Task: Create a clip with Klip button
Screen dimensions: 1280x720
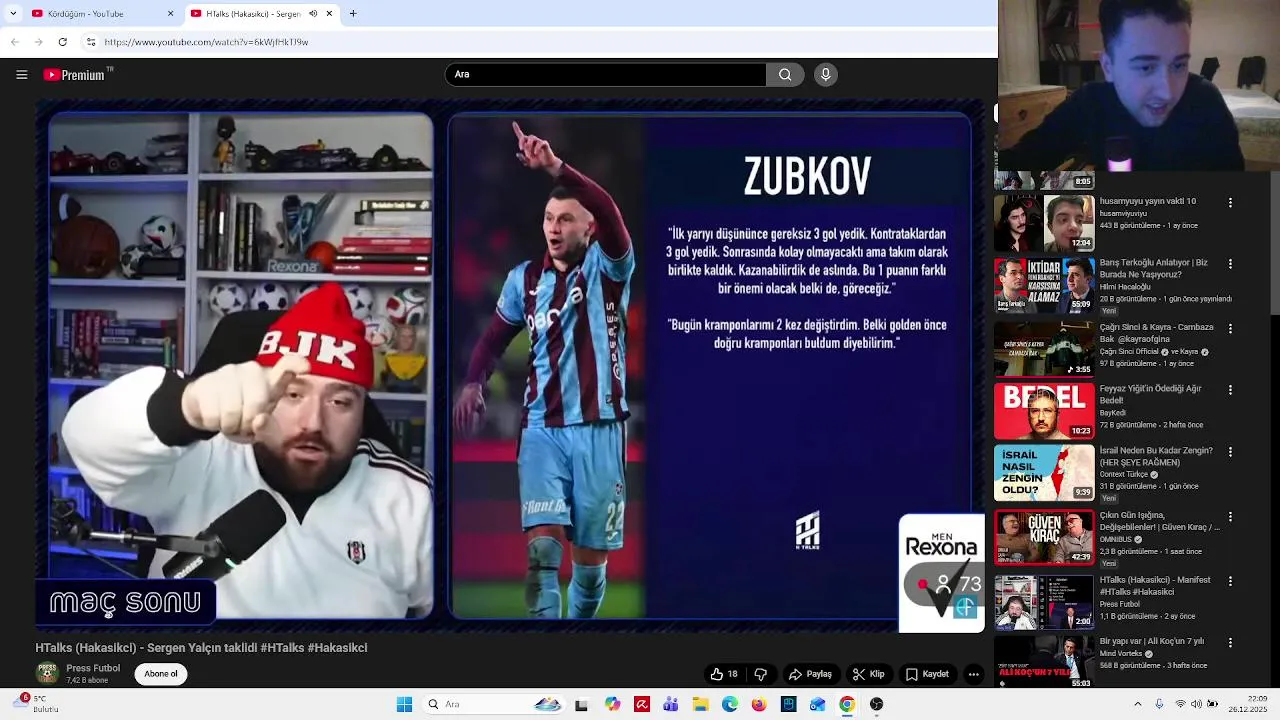Action: [868, 674]
